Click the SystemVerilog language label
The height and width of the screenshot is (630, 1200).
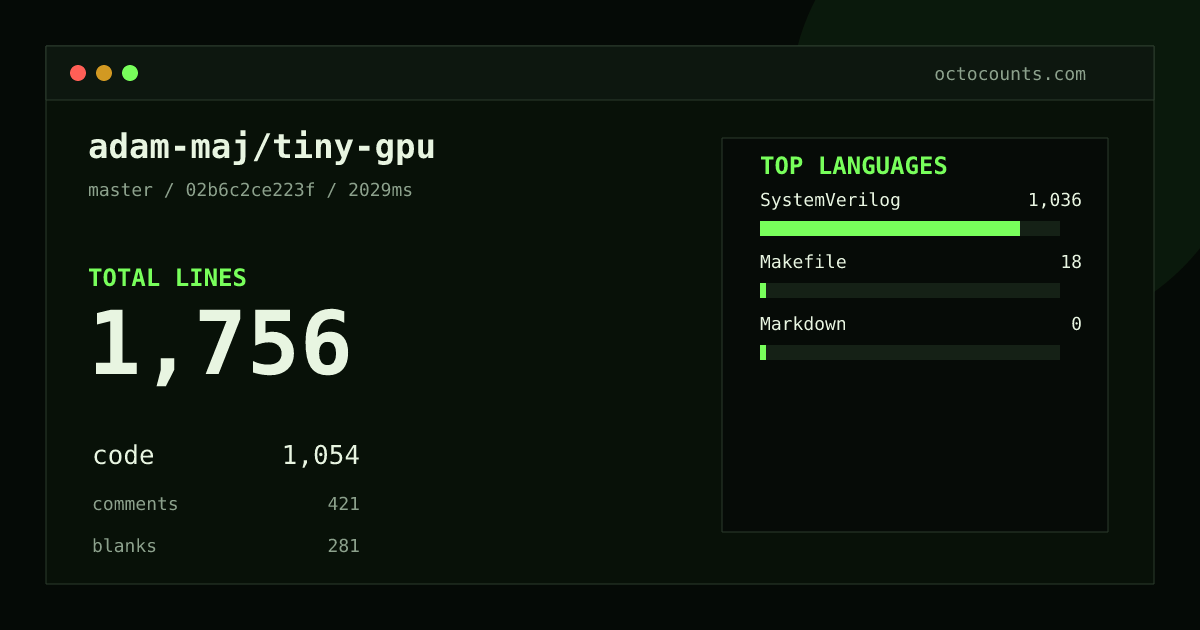click(x=830, y=200)
